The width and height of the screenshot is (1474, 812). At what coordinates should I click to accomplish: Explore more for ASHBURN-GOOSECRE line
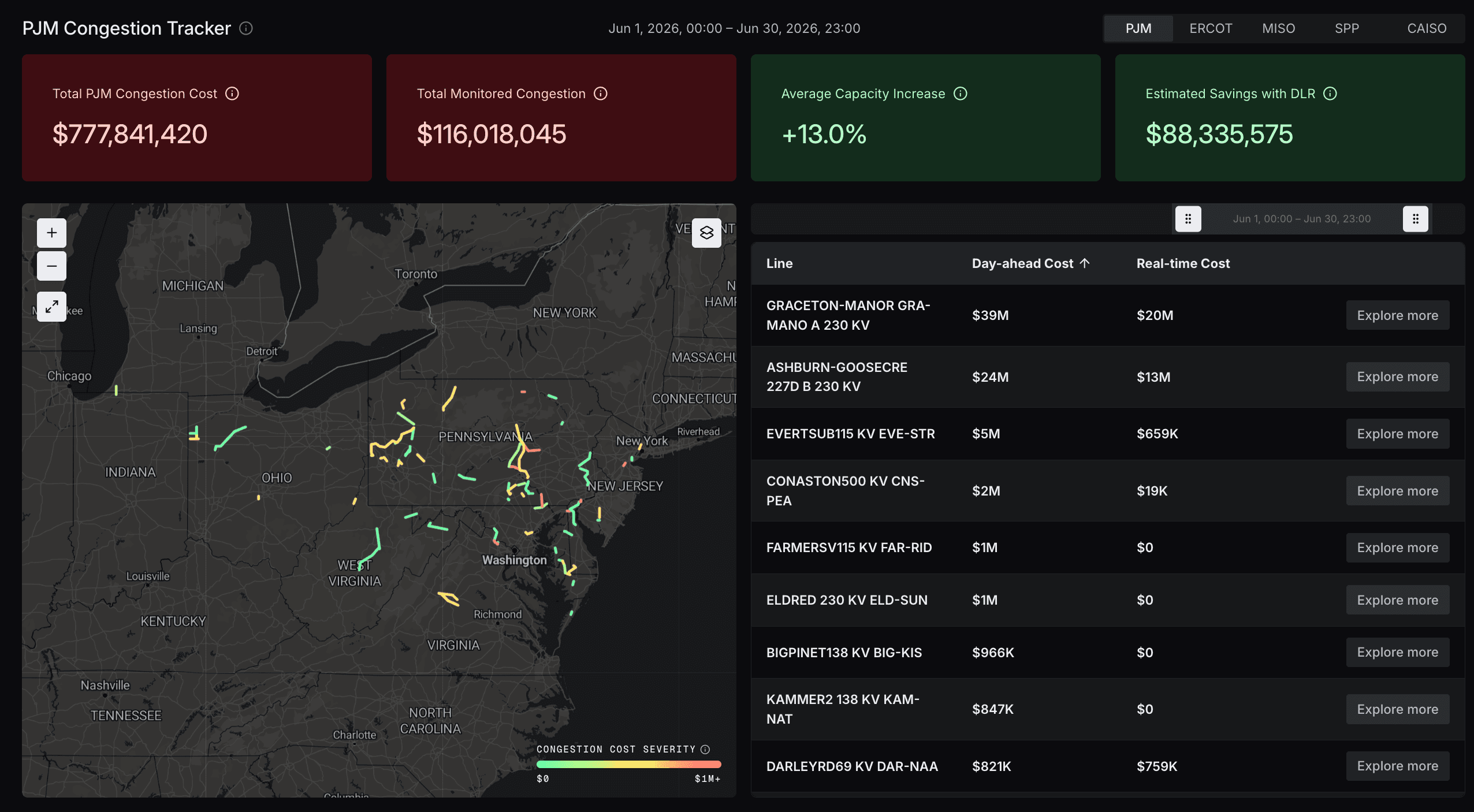[x=1398, y=377]
